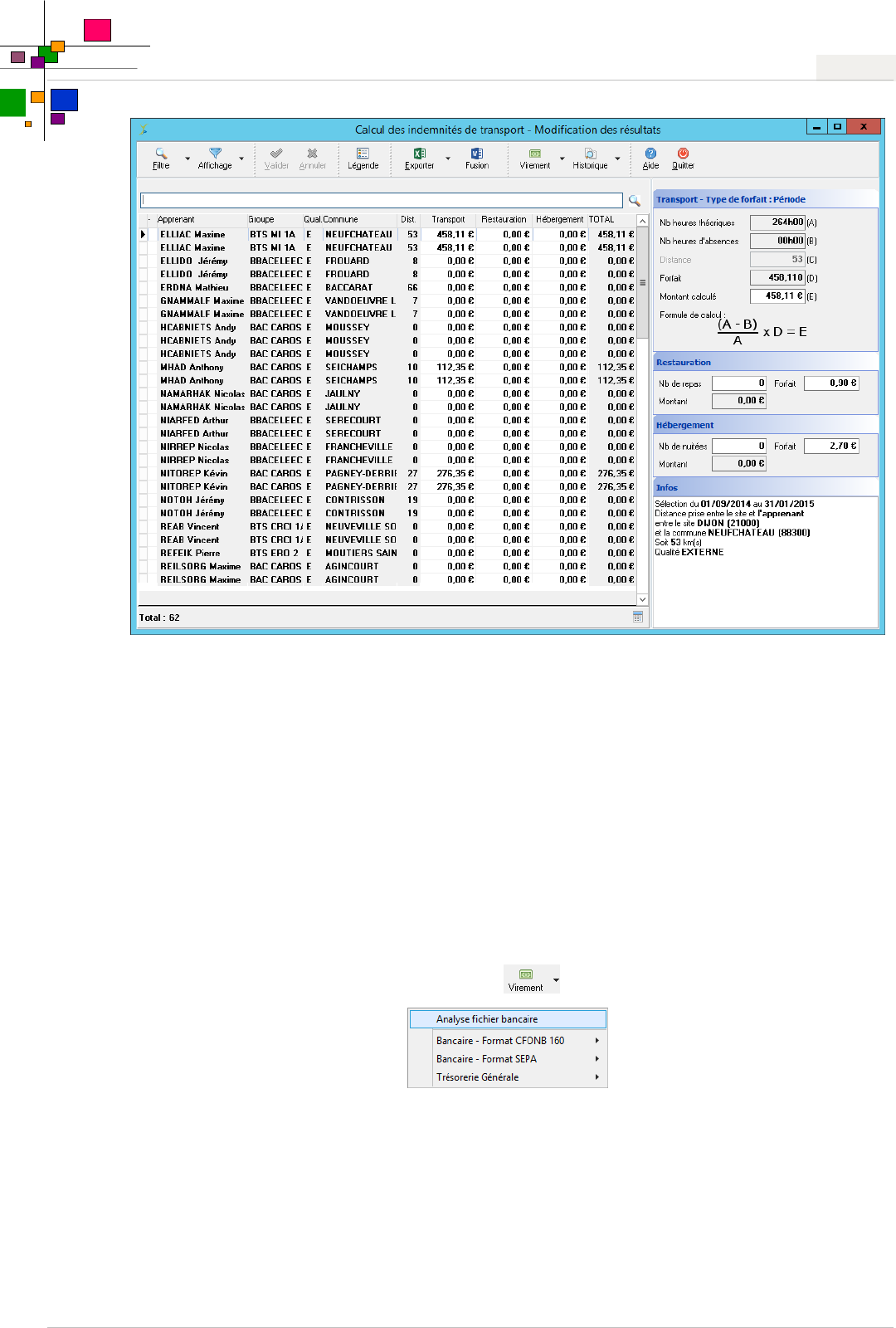
Task: Click Hébergement Forfait value 2,70 €
Action: 831,446
